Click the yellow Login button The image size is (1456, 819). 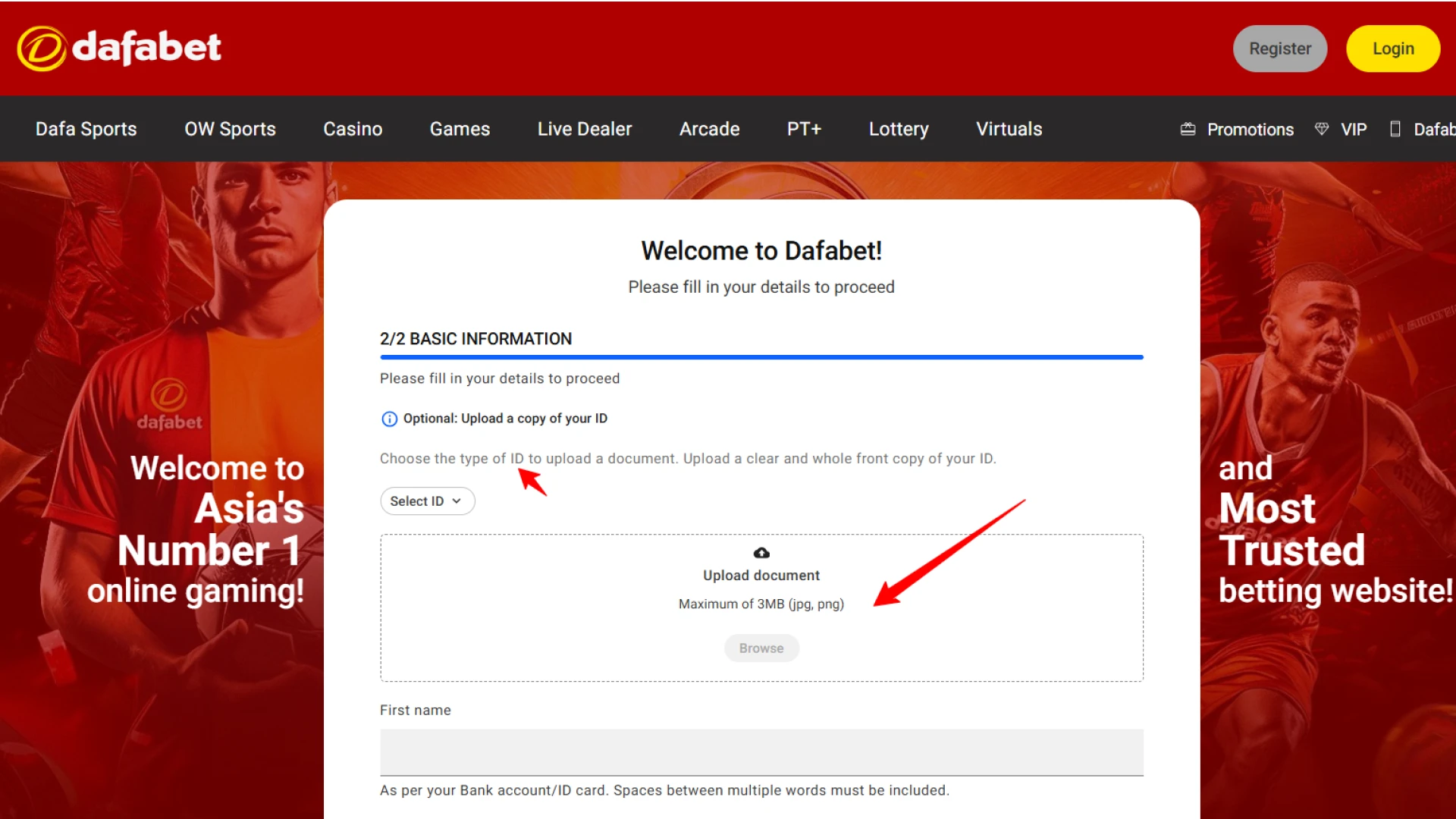pos(1393,48)
